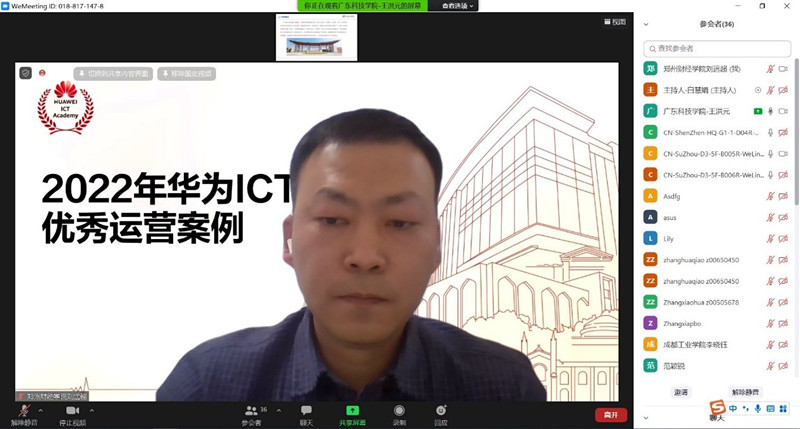Select participant CN-SuZhou-D3-5F-B006R name

click(x=713, y=175)
